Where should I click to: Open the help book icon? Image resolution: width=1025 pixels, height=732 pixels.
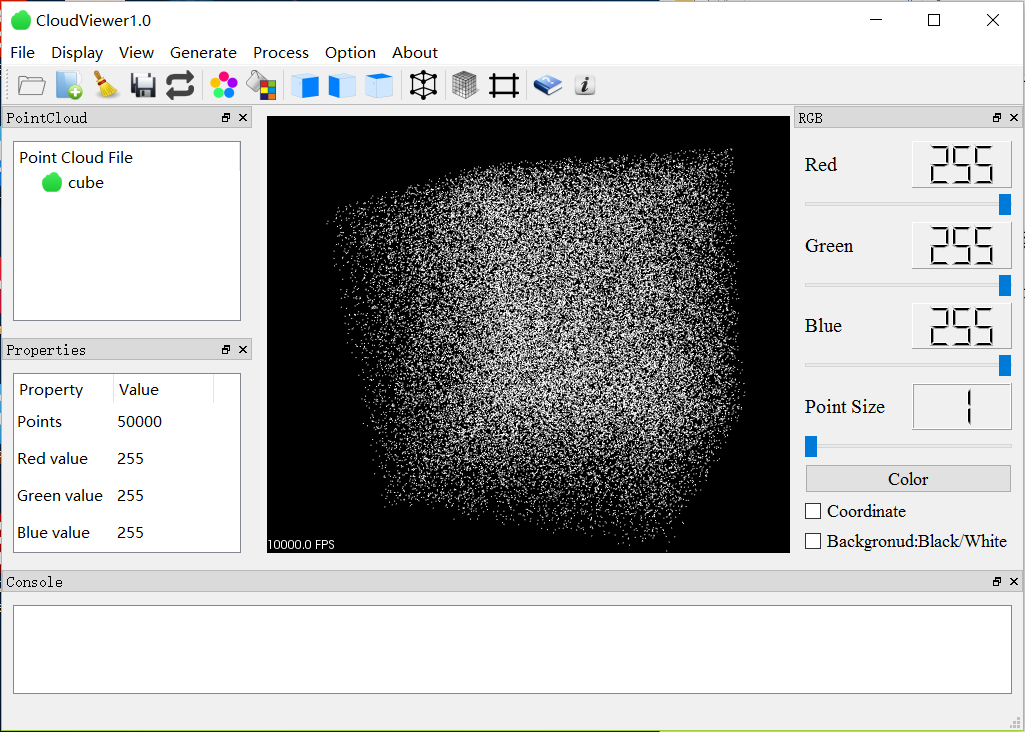tap(547, 85)
